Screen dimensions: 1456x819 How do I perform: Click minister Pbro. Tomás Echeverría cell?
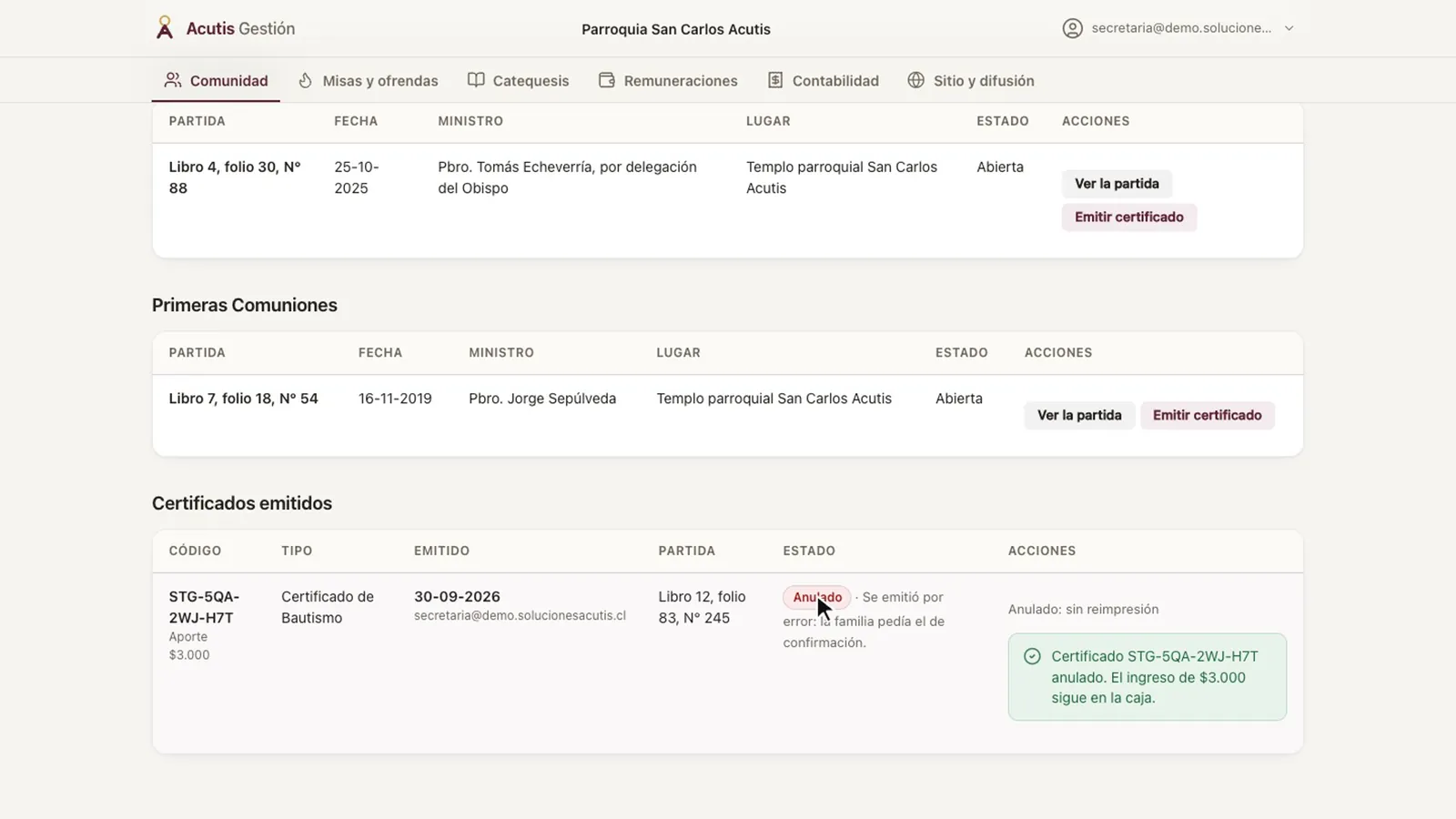pos(567,177)
